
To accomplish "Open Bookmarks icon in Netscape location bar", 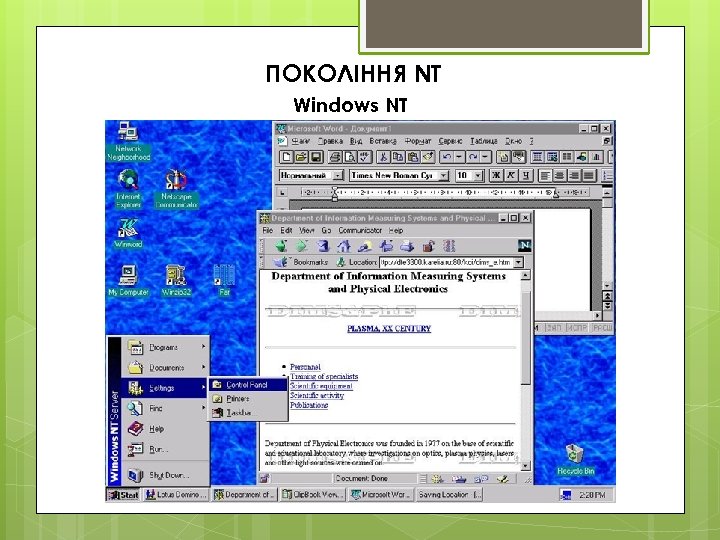I will (281, 262).
